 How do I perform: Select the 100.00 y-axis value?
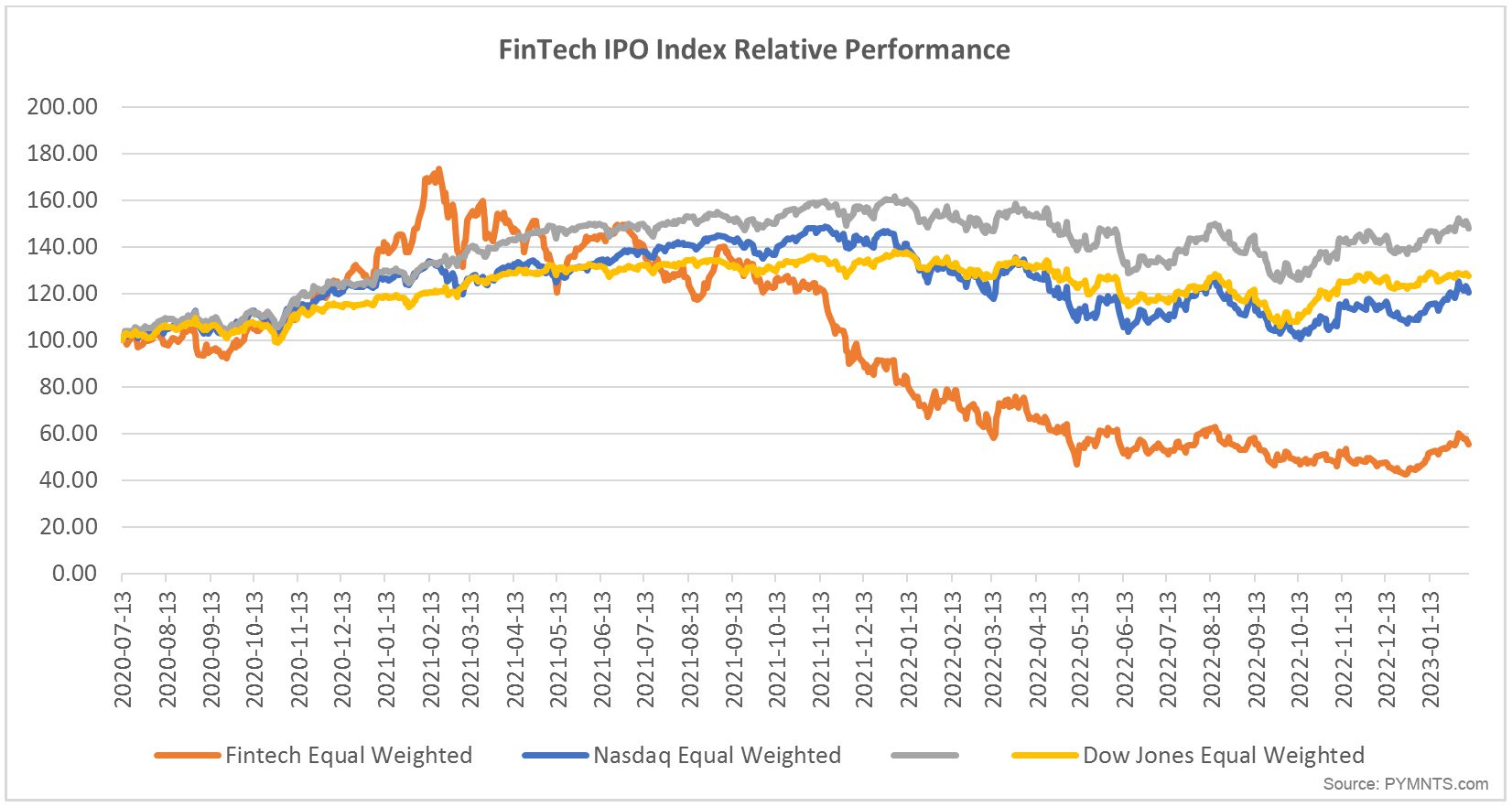tap(62, 340)
